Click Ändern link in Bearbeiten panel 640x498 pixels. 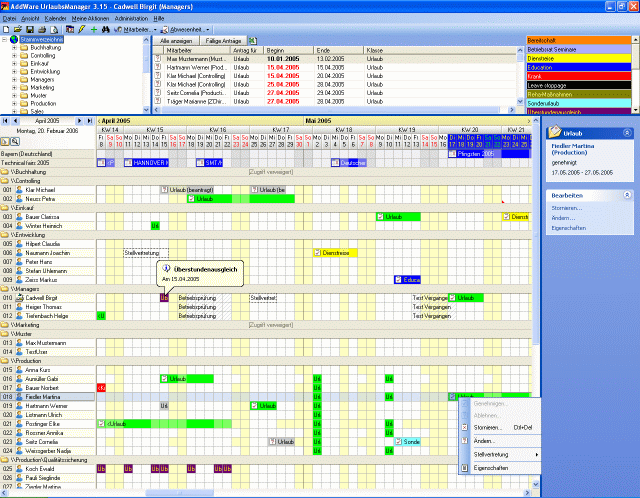[563, 218]
